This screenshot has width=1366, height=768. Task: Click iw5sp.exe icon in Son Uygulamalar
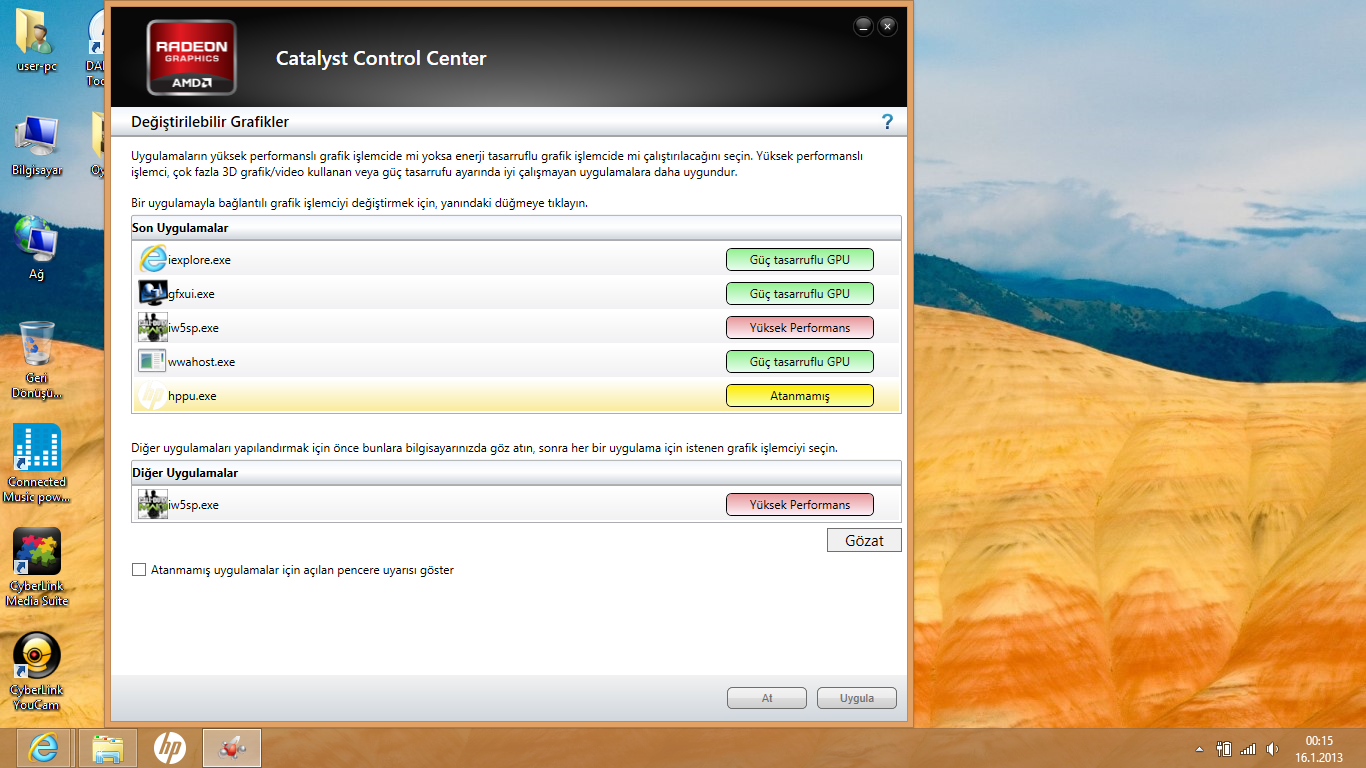152,327
